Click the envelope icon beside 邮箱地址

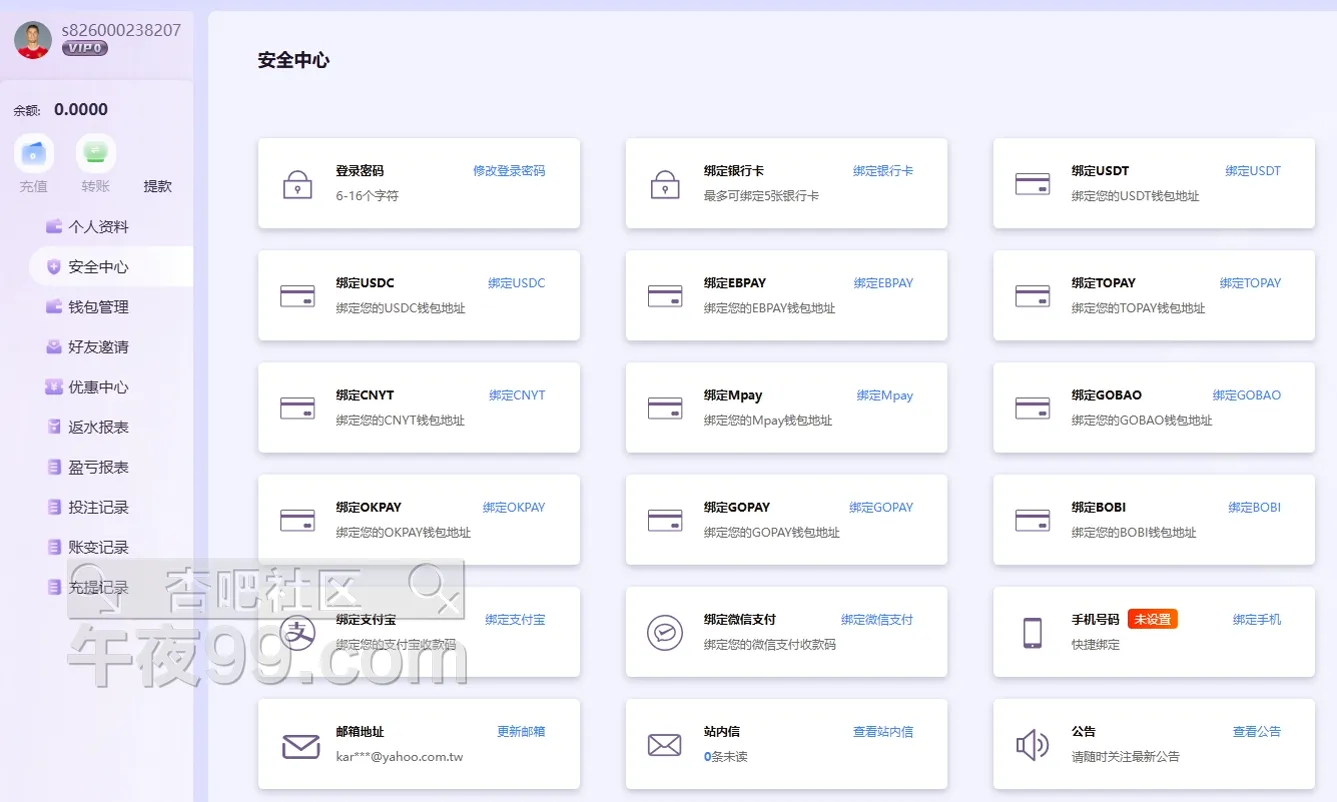pyautogui.click(x=300, y=746)
